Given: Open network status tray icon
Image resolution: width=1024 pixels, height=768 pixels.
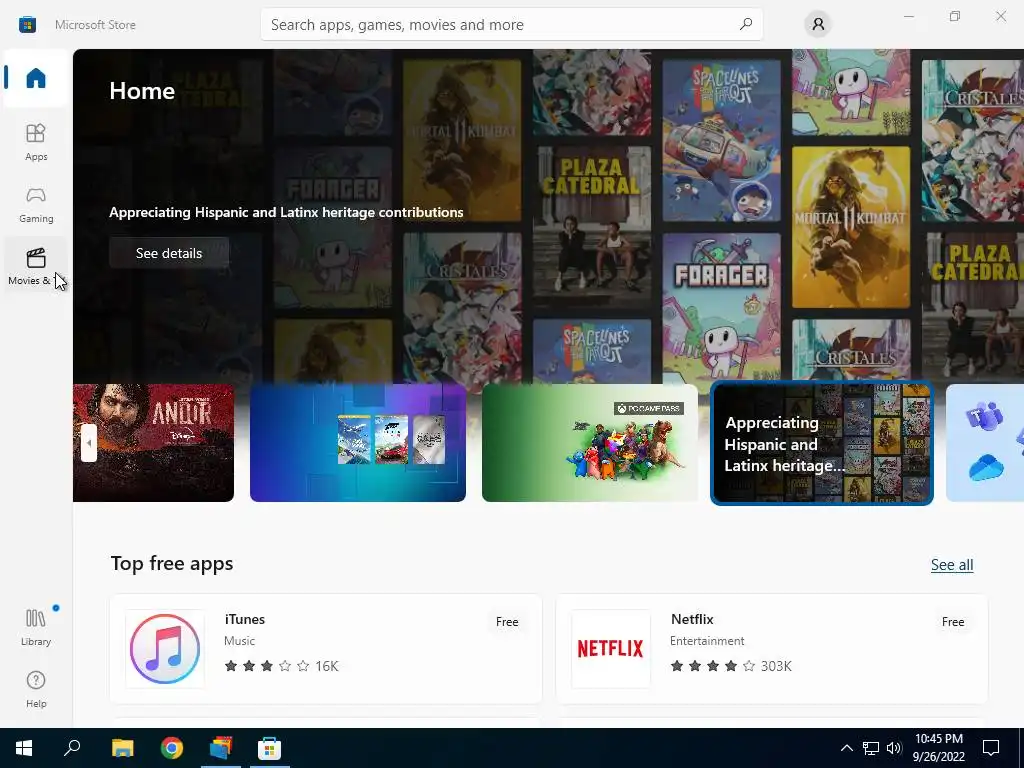Looking at the screenshot, I should (871, 748).
